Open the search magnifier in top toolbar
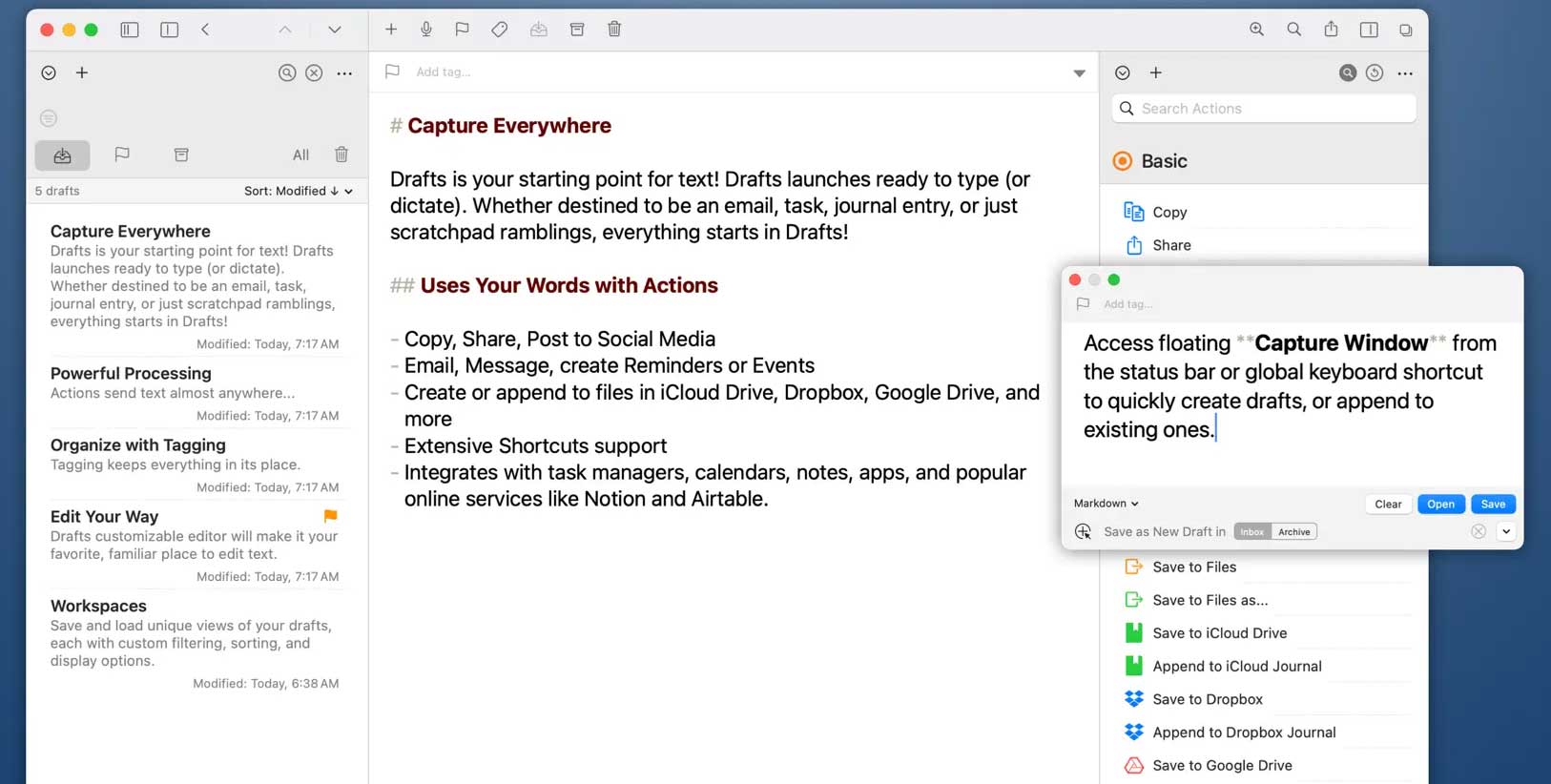The height and width of the screenshot is (784, 1551). (1293, 30)
